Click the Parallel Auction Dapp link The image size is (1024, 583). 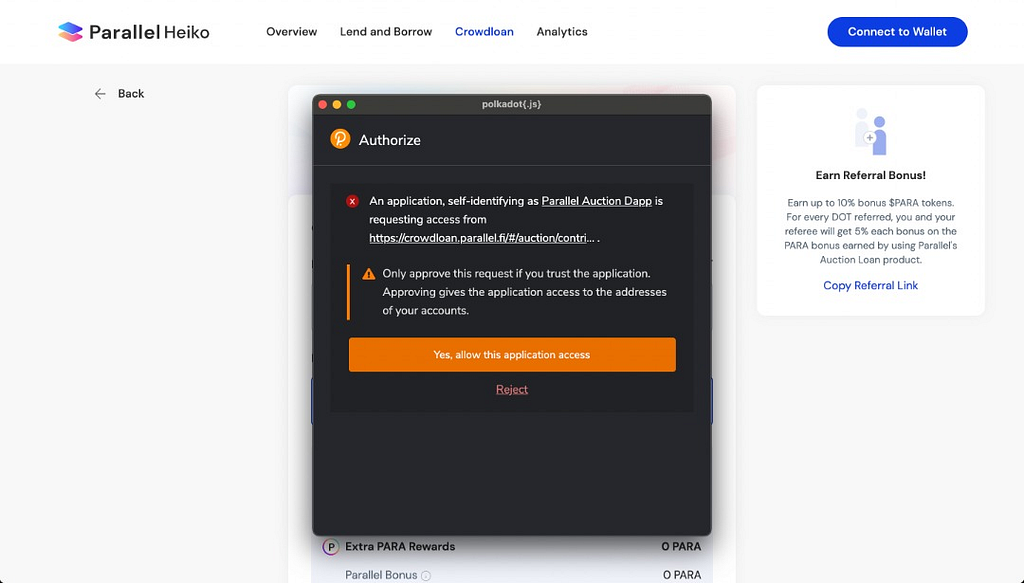coord(596,201)
